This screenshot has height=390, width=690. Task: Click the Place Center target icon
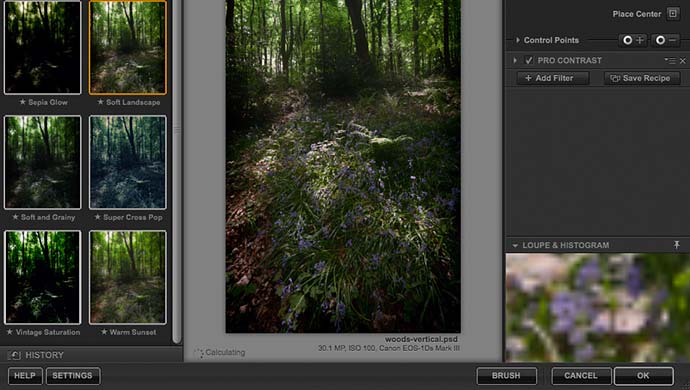(x=673, y=14)
